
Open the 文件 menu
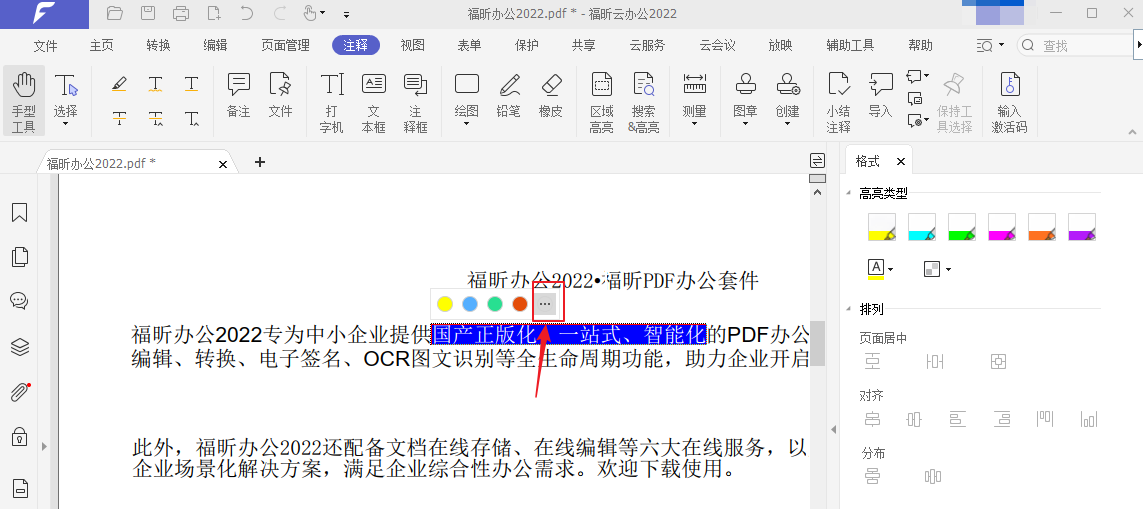(x=45, y=45)
